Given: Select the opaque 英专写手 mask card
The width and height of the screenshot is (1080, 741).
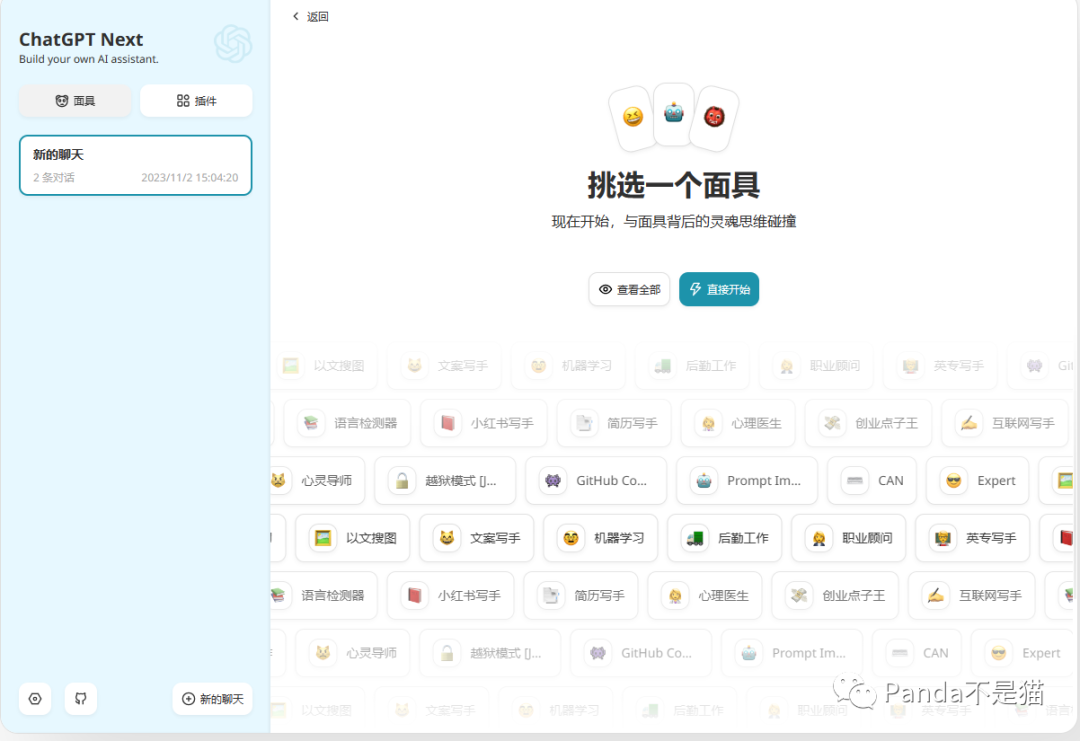Looking at the screenshot, I should point(973,538).
